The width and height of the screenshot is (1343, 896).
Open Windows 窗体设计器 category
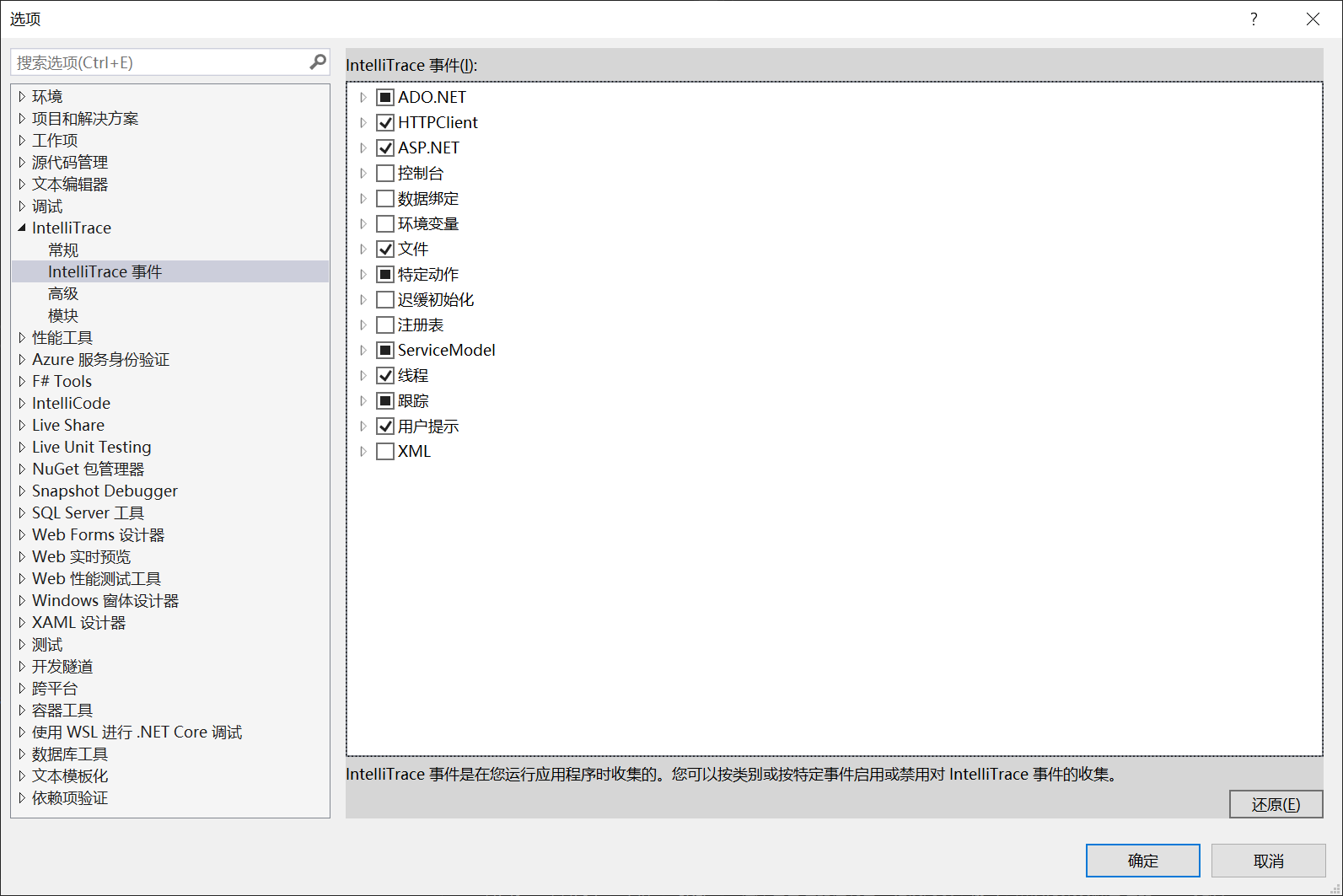105,600
